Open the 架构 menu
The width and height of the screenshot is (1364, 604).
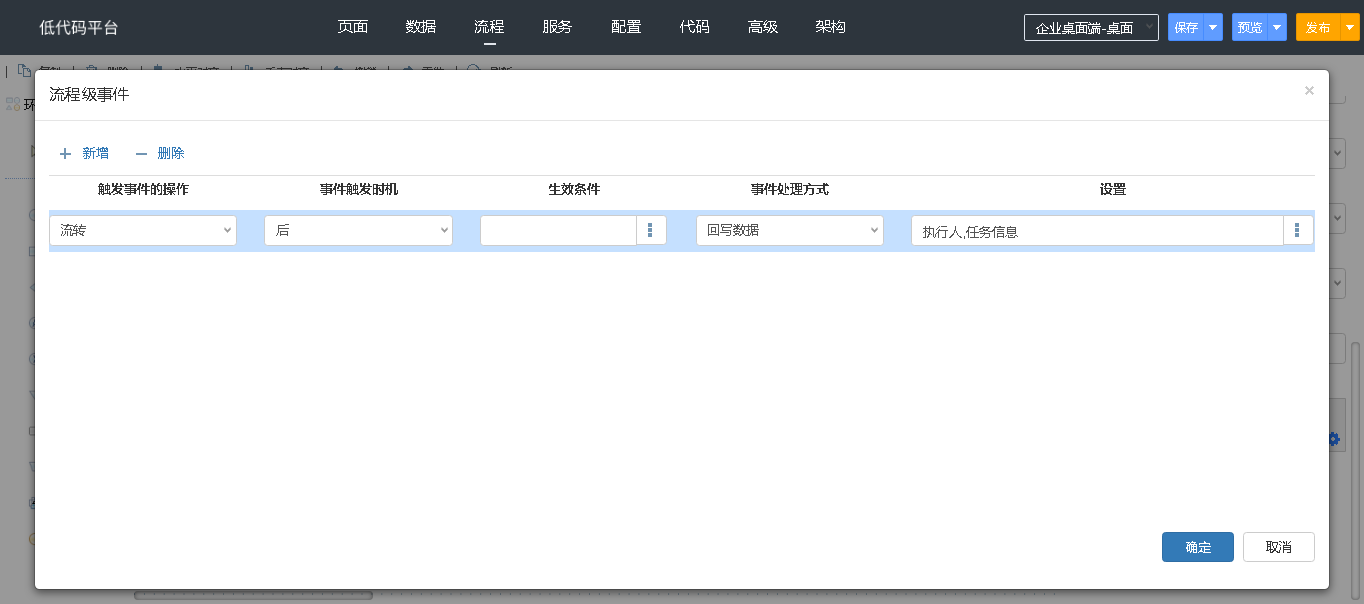[830, 27]
